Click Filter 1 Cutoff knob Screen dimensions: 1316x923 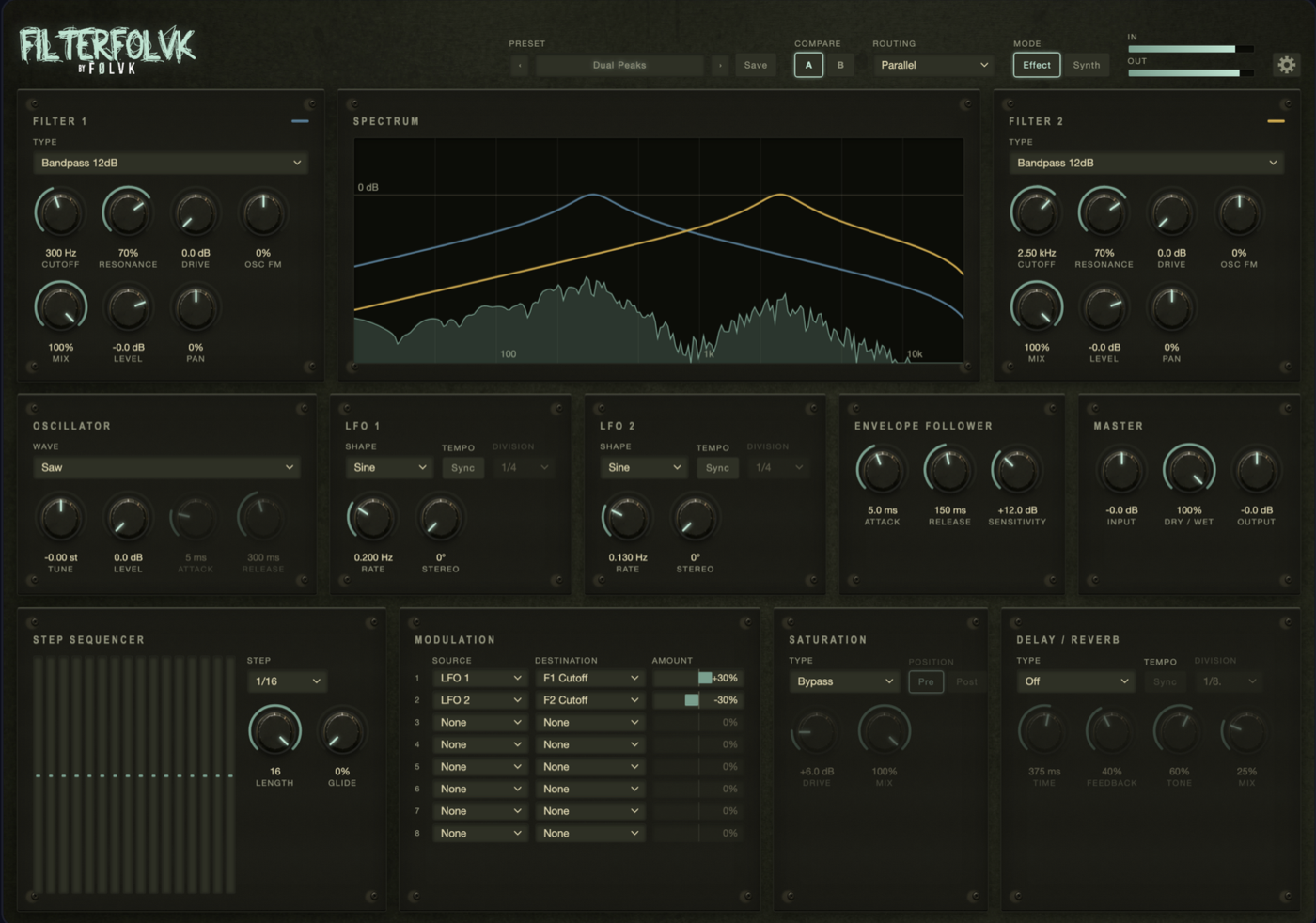coord(60,212)
